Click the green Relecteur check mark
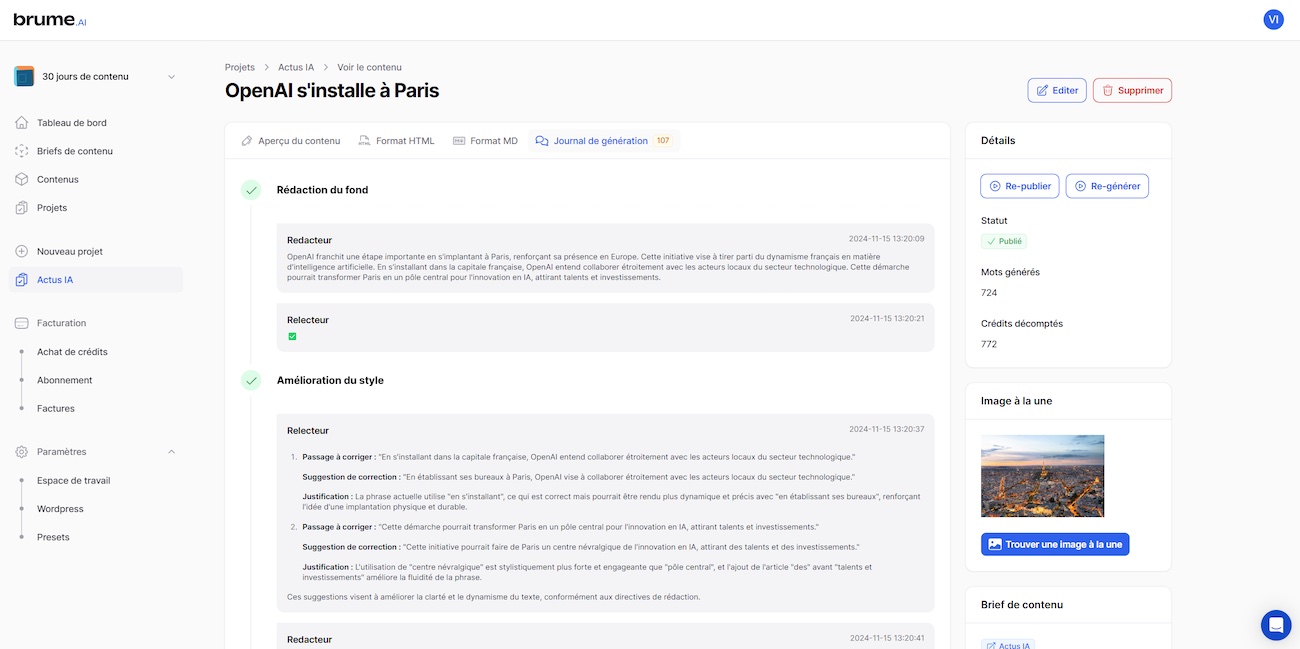This screenshot has width=1300, height=649. click(292, 337)
